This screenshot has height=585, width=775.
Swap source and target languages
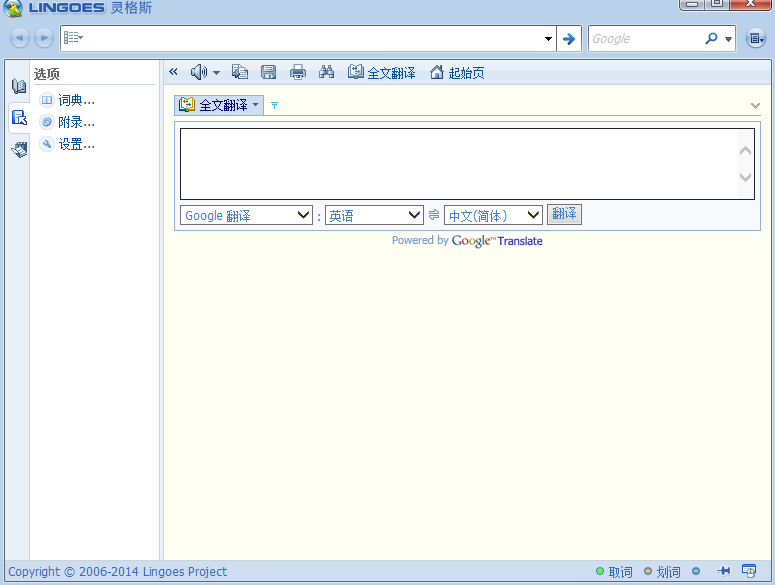(x=434, y=215)
